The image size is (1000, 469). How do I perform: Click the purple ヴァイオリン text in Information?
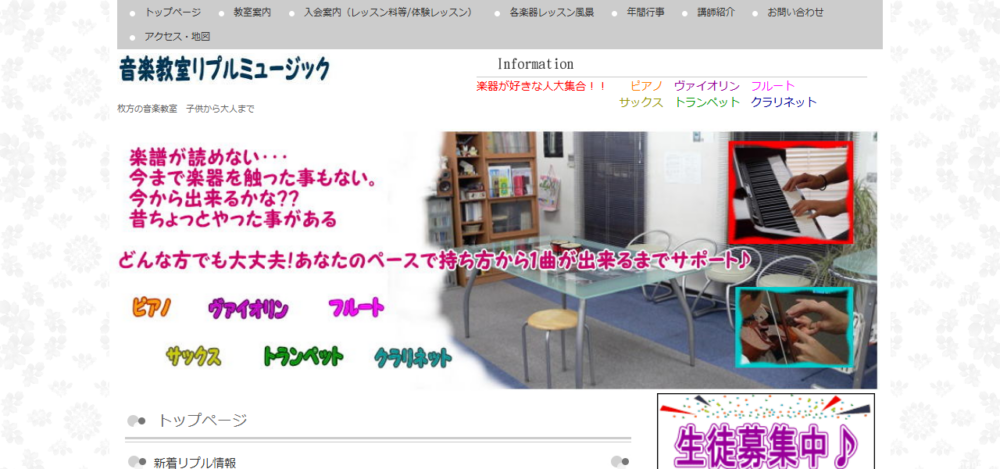click(x=707, y=86)
